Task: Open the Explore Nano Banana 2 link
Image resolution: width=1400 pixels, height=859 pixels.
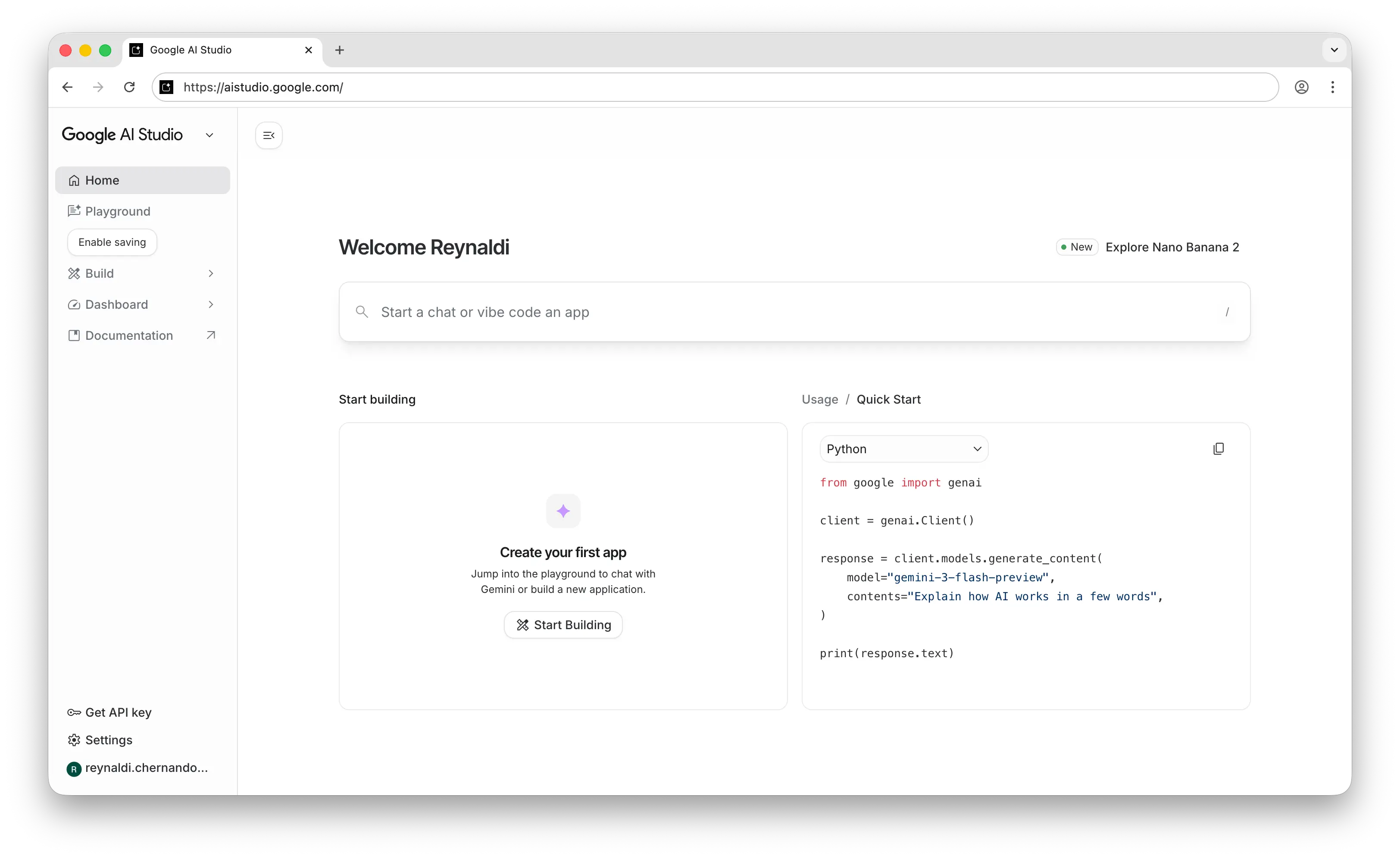Action: click(1172, 247)
